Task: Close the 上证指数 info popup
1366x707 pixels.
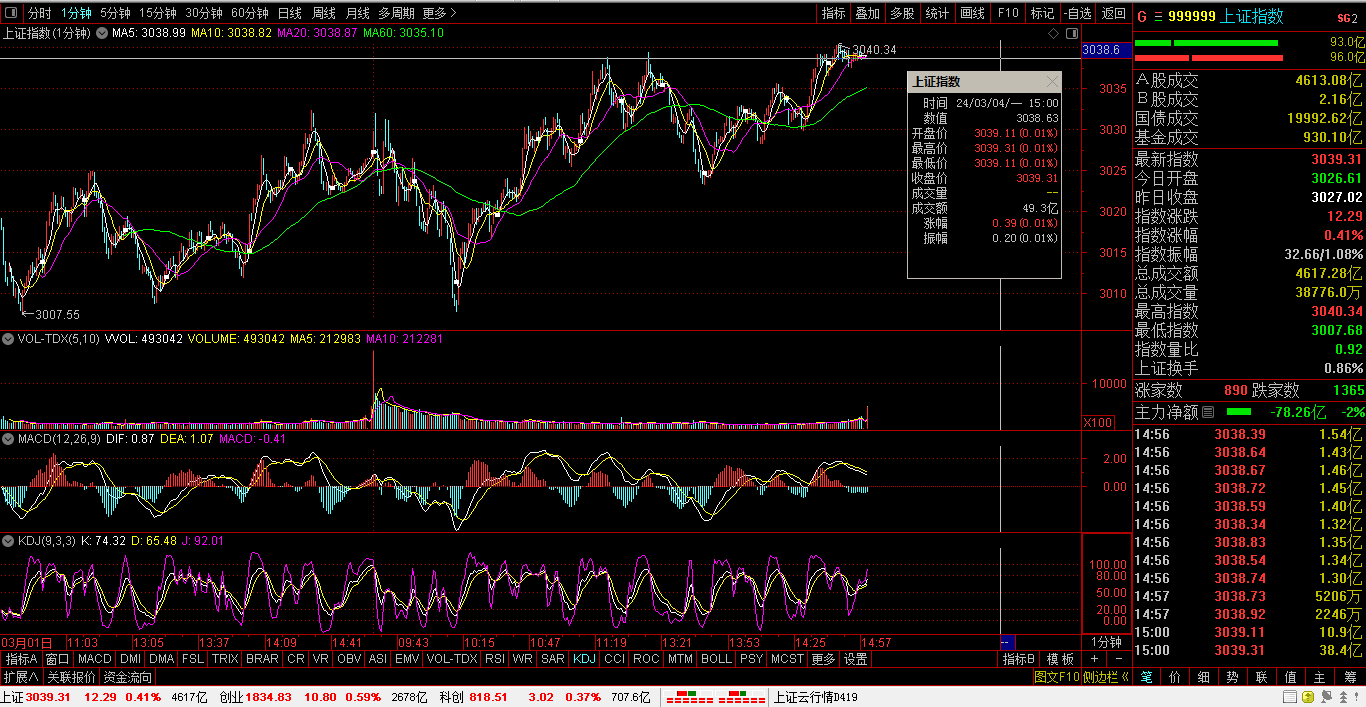Action: click(1051, 81)
